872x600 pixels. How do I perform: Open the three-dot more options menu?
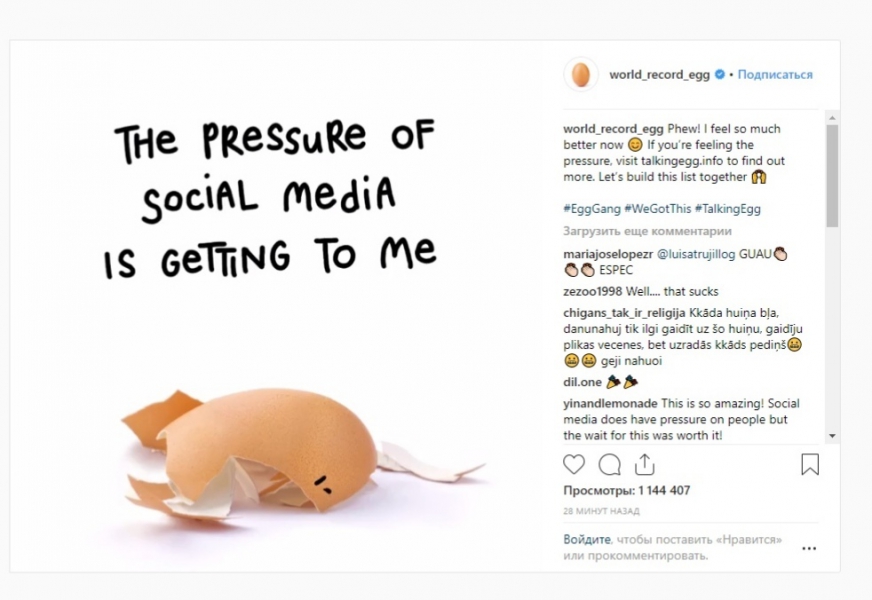point(809,548)
